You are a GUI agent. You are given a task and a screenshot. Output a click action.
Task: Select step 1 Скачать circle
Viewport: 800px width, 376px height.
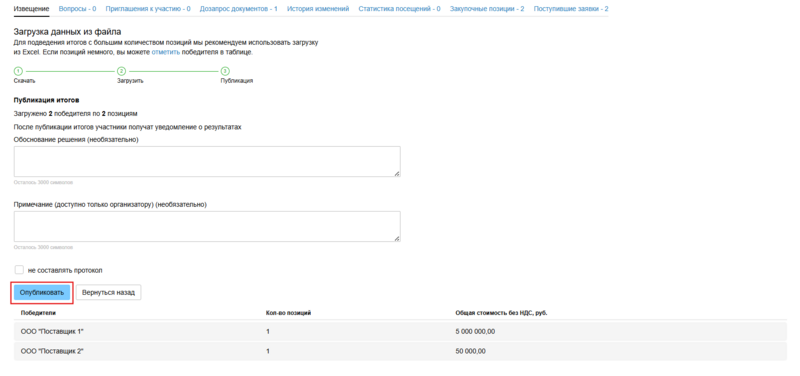pyautogui.click(x=18, y=71)
